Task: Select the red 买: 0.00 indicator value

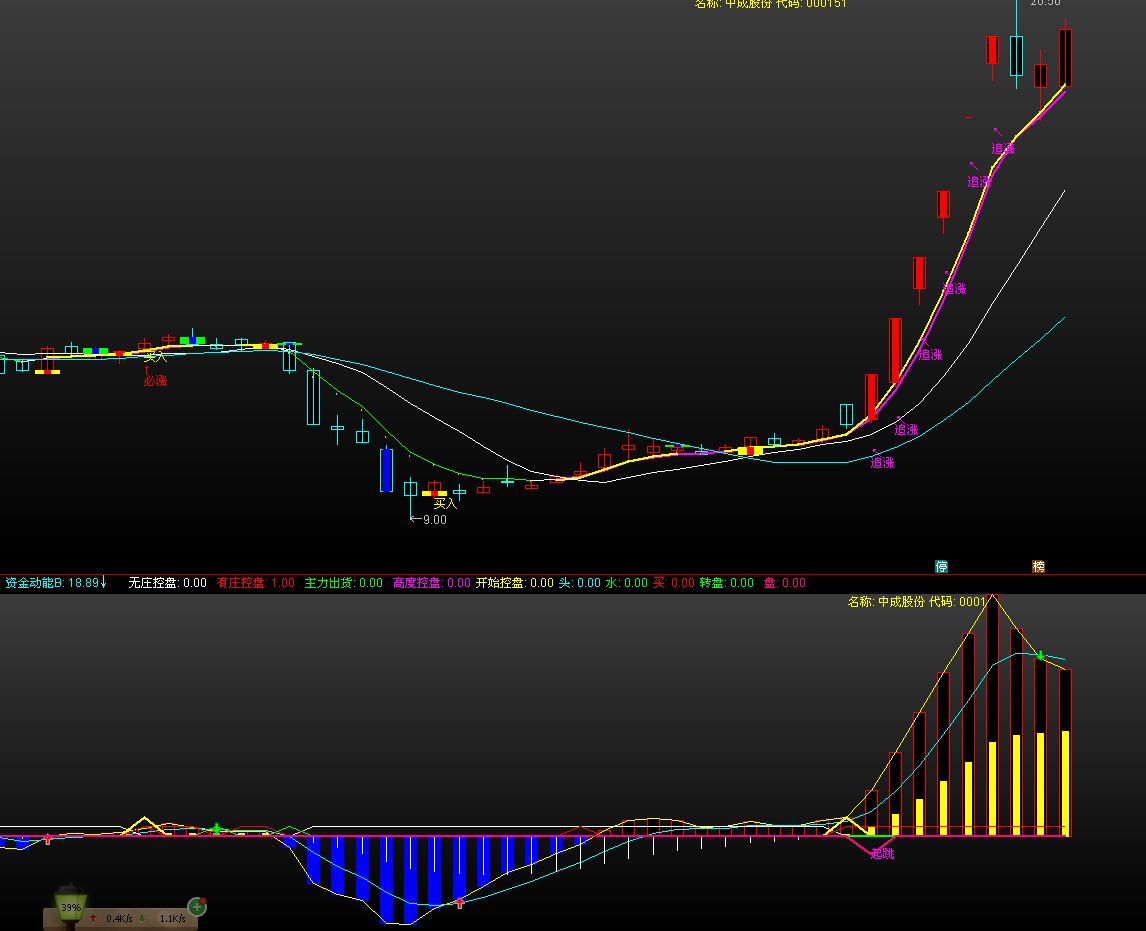Action: [x=673, y=582]
